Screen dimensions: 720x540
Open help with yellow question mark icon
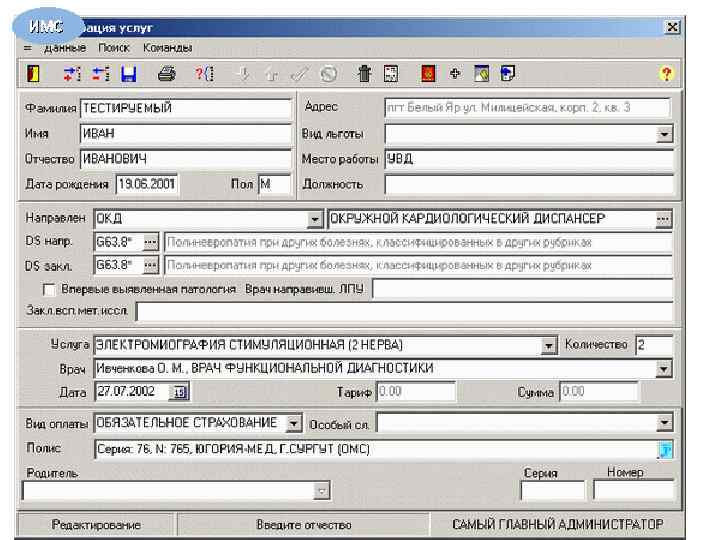coord(666,73)
